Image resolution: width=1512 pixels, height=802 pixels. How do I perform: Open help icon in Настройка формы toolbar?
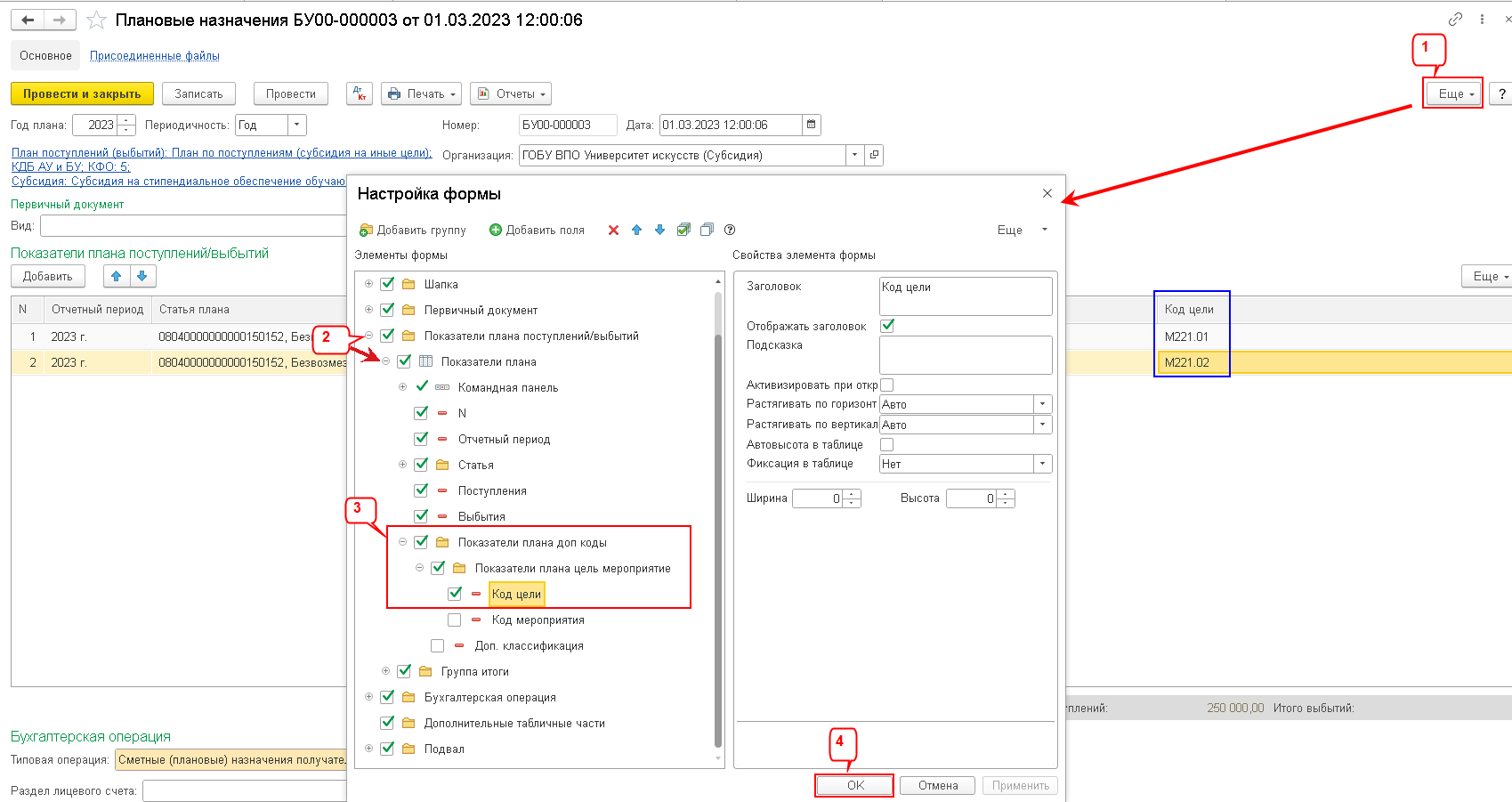coord(730,230)
